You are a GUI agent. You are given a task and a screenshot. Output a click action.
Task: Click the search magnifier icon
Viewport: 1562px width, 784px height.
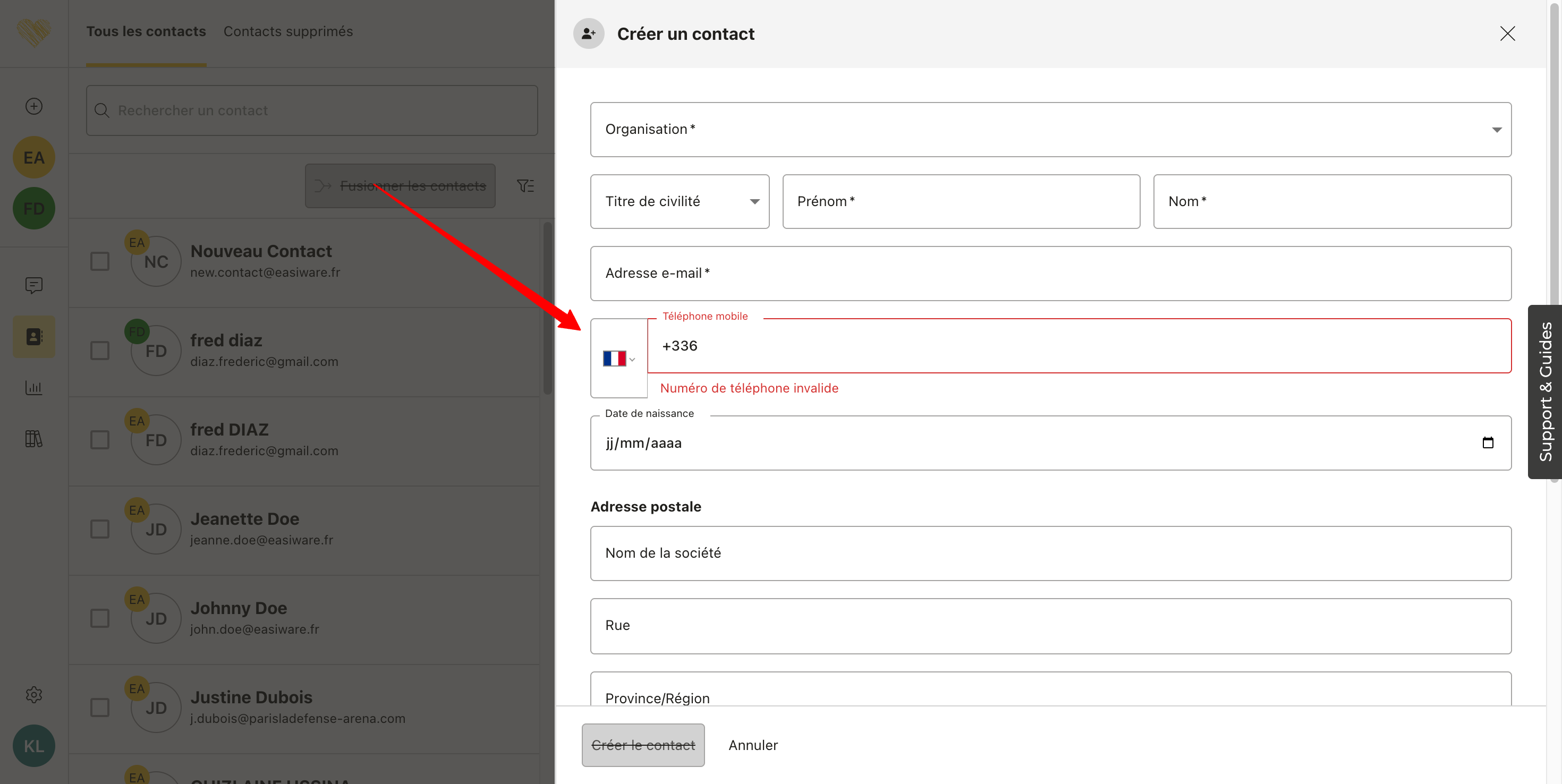102,110
